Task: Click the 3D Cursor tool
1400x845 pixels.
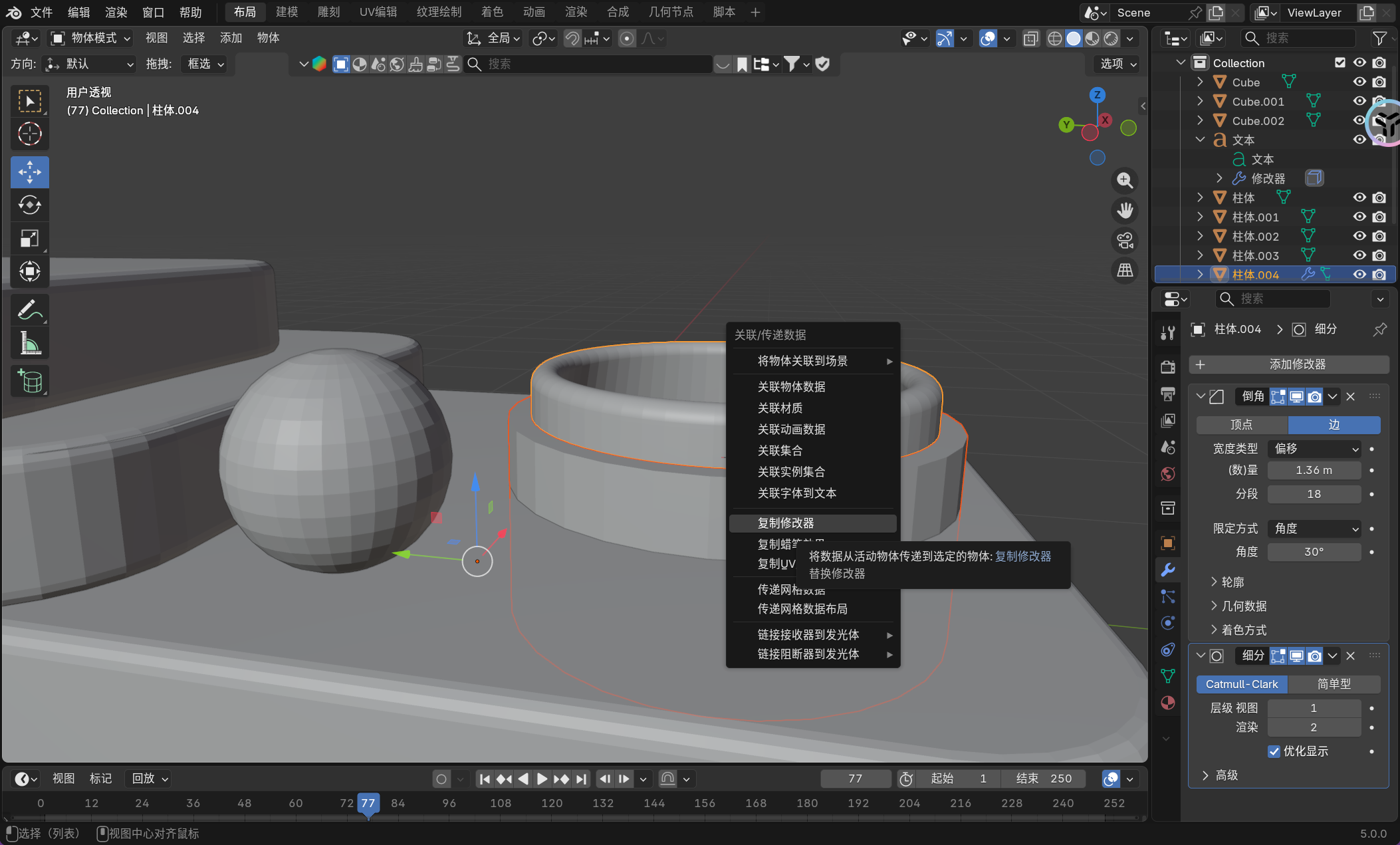Action: coord(30,134)
